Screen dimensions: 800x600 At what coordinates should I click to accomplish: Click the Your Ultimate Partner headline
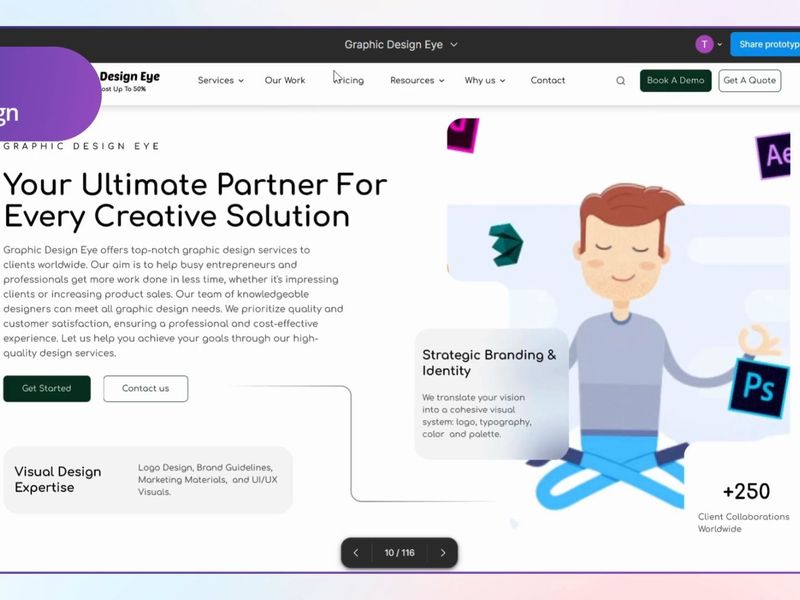[x=195, y=200]
